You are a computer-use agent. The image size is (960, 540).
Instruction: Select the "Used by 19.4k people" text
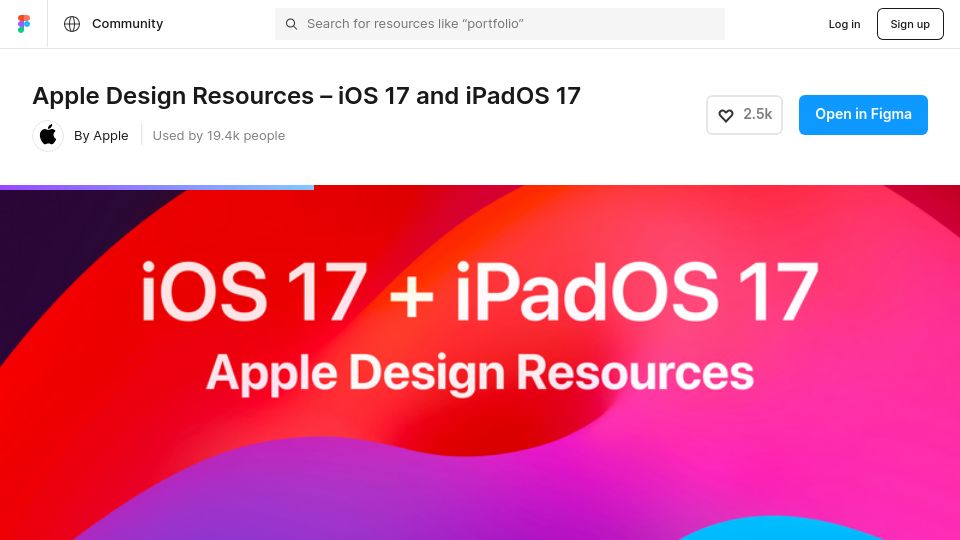click(x=219, y=136)
